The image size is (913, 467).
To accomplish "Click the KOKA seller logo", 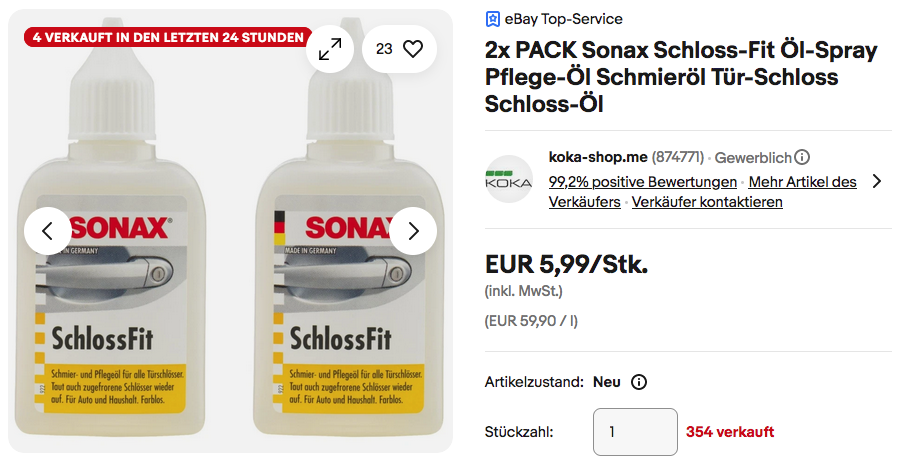I will pos(509,180).
